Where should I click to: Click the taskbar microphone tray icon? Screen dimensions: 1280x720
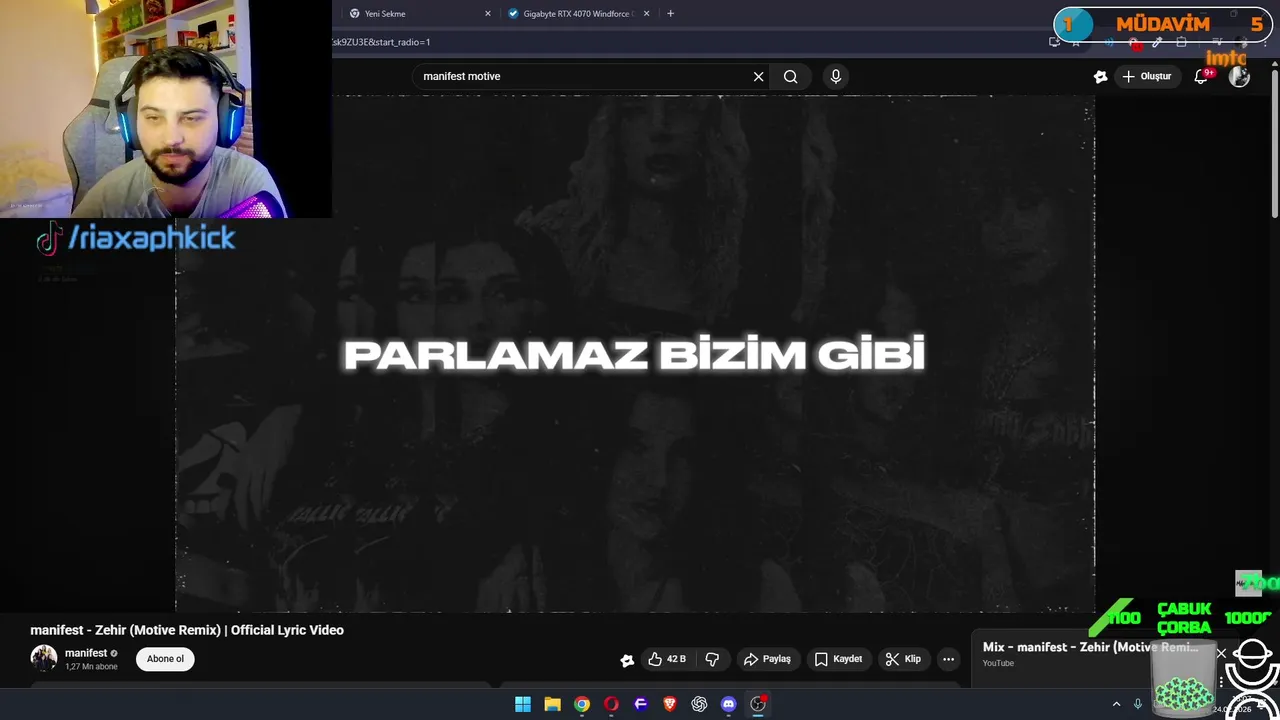pyautogui.click(x=1137, y=704)
